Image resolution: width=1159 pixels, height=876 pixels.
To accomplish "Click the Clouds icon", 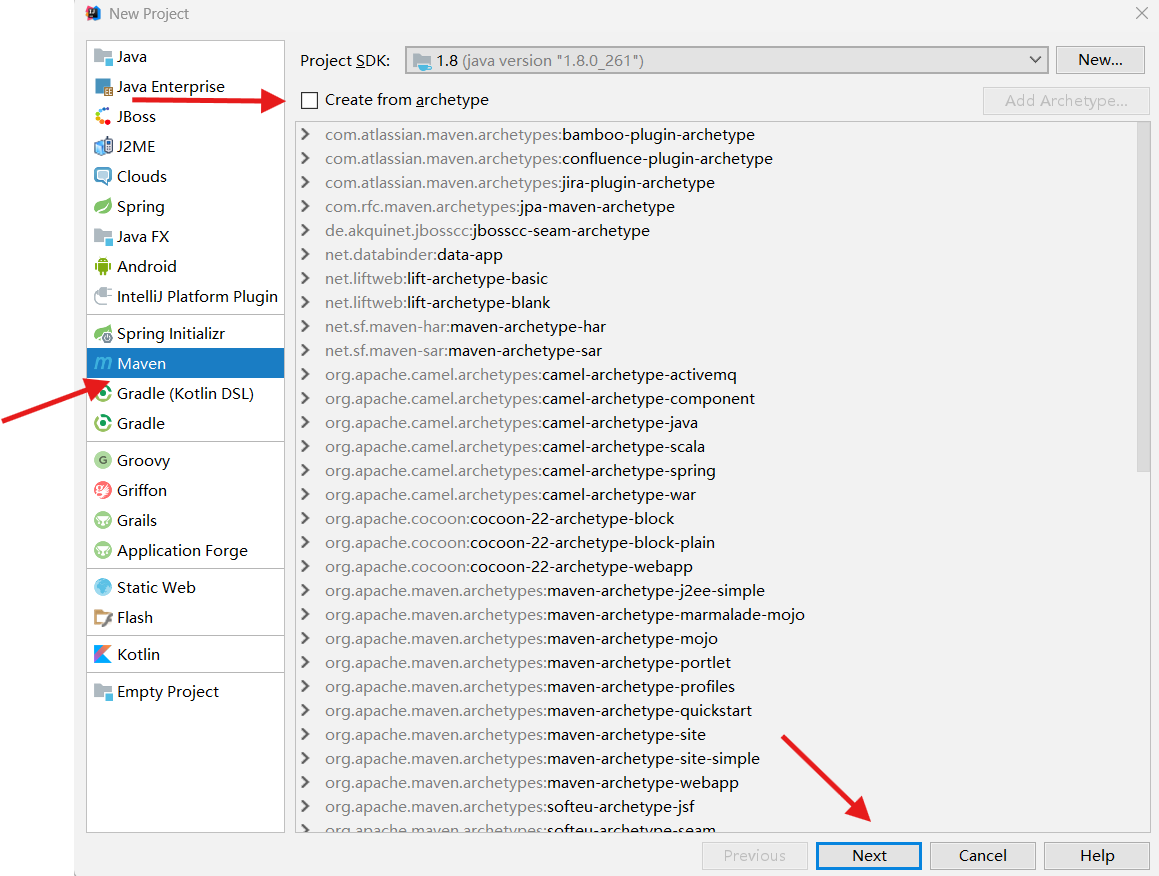I will (x=103, y=177).
